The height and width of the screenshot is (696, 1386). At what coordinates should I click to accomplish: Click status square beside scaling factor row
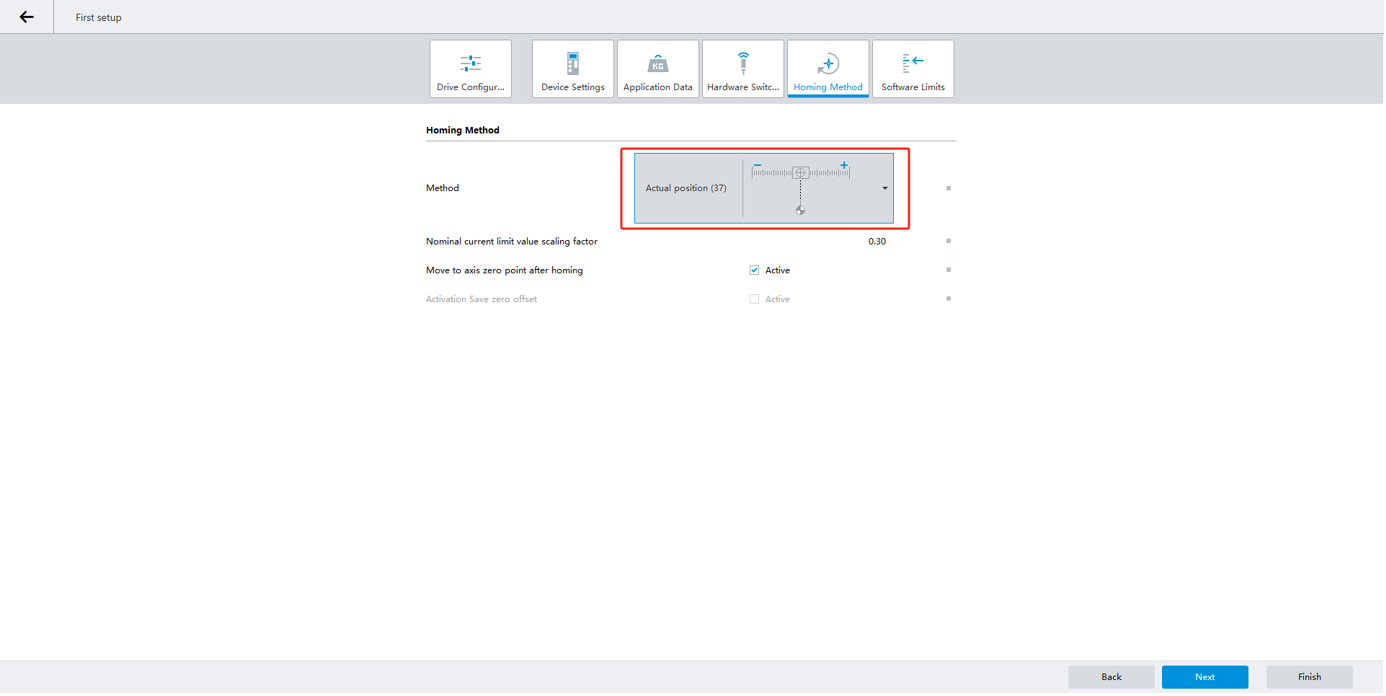coord(948,241)
